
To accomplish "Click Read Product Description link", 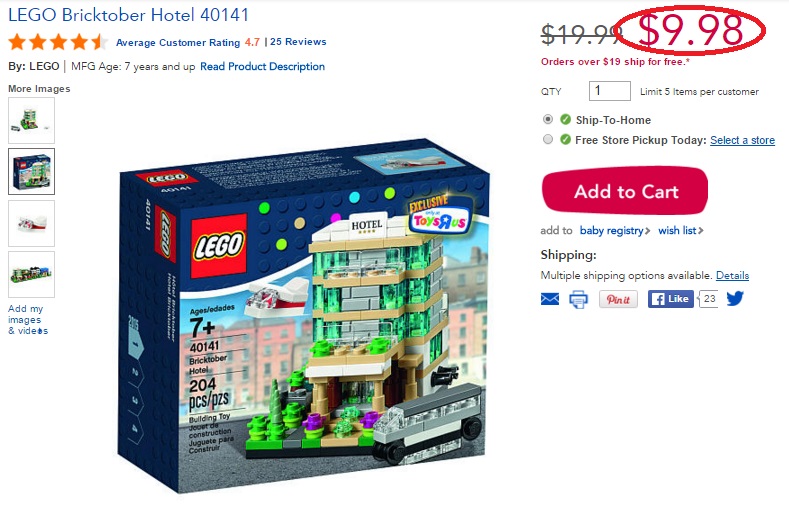I will point(262,66).
